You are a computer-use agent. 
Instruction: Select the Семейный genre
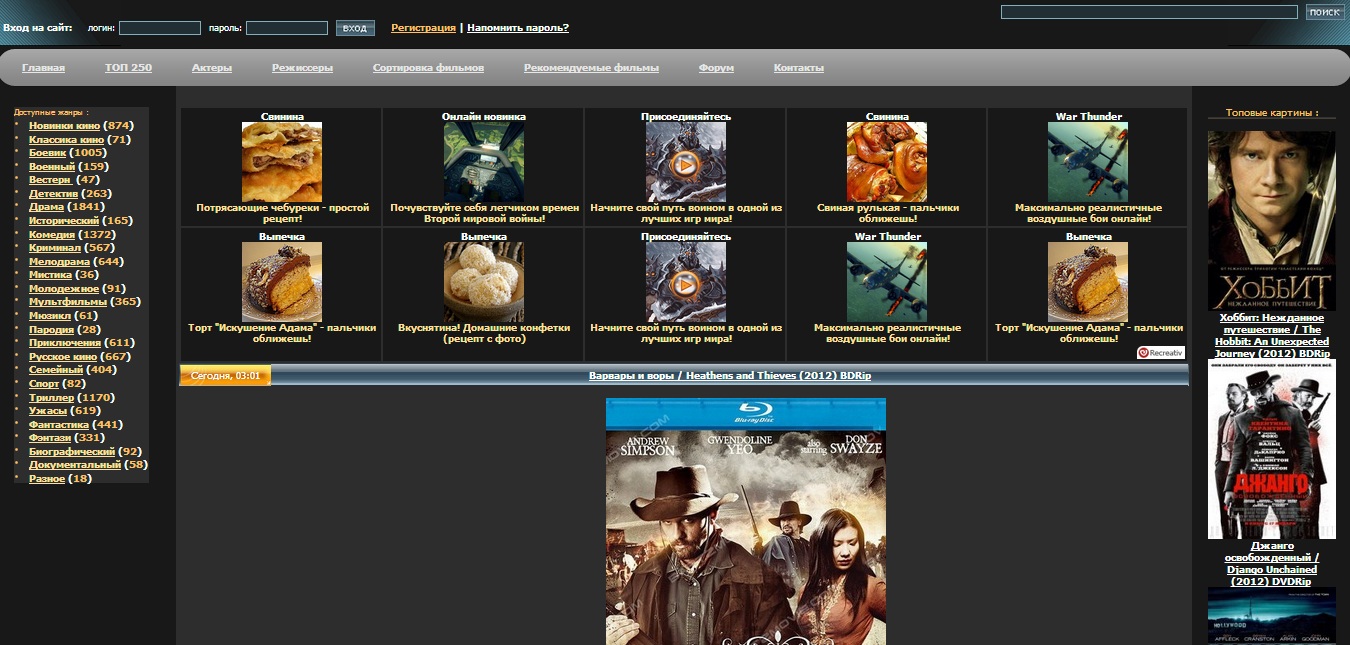56,369
